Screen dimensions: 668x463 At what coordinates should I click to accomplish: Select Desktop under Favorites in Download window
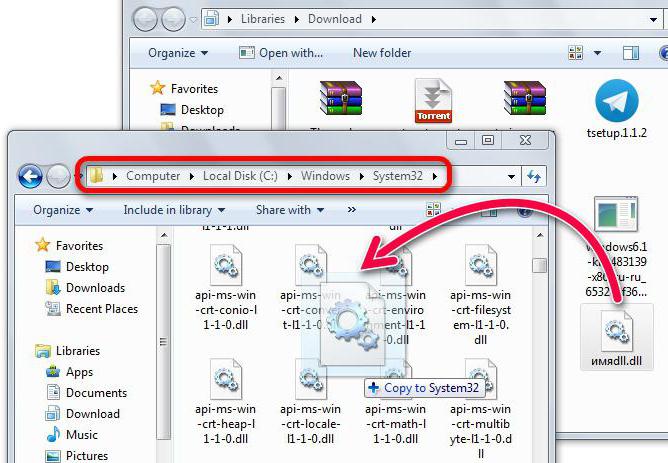point(192,109)
